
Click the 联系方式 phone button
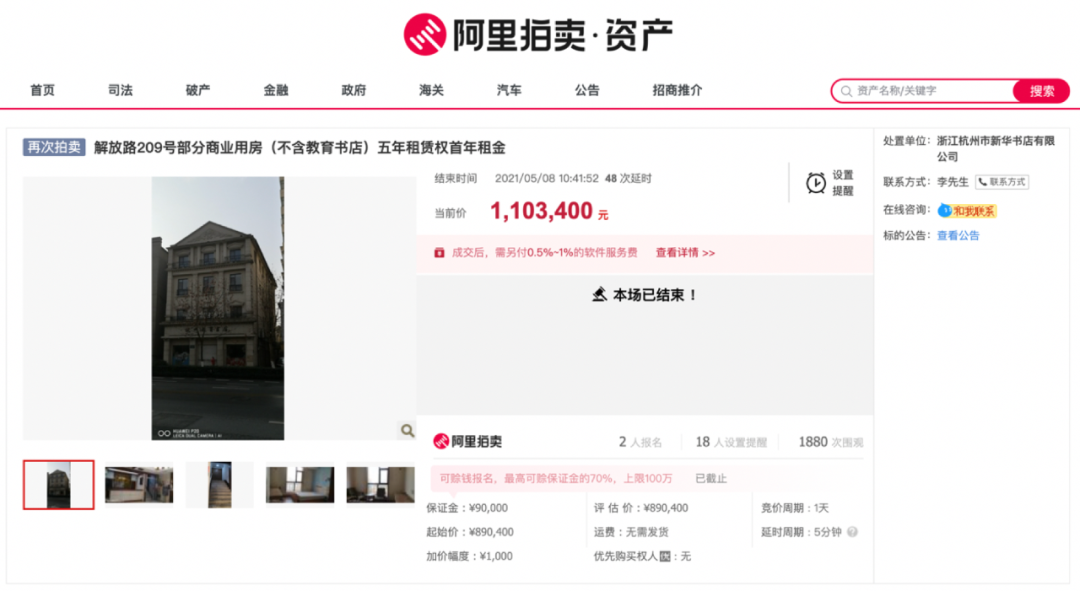tap(1001, 182)
